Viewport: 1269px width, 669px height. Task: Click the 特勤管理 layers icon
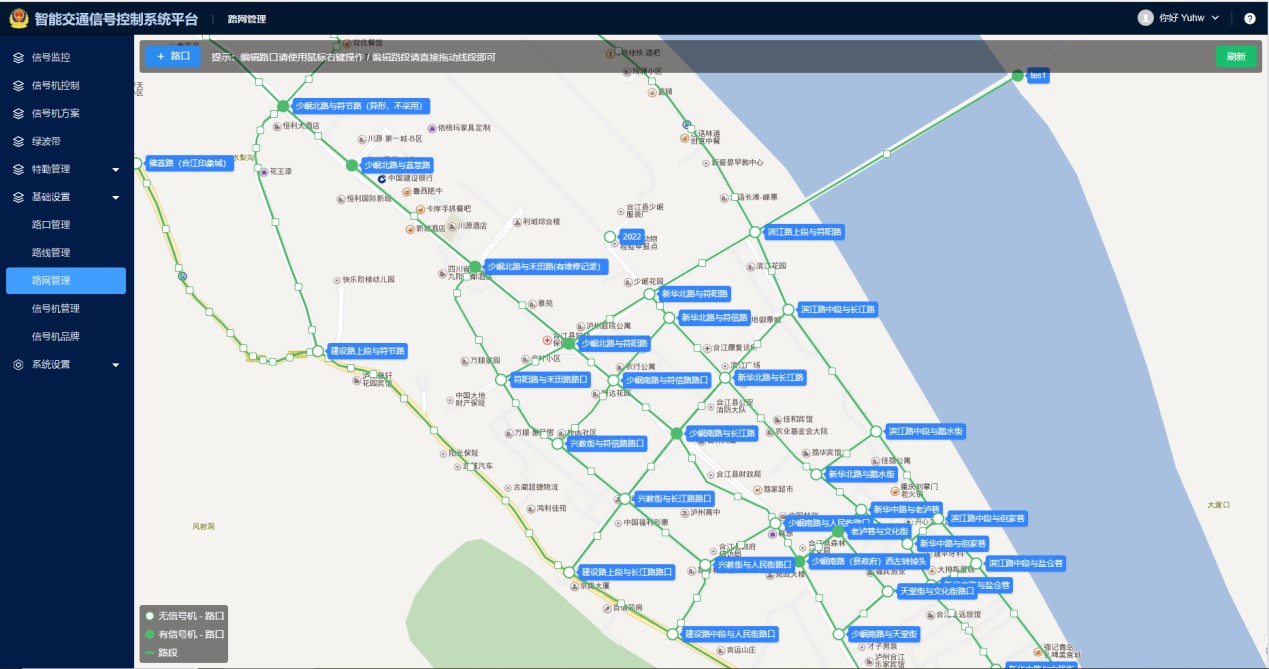click(18, 169)
